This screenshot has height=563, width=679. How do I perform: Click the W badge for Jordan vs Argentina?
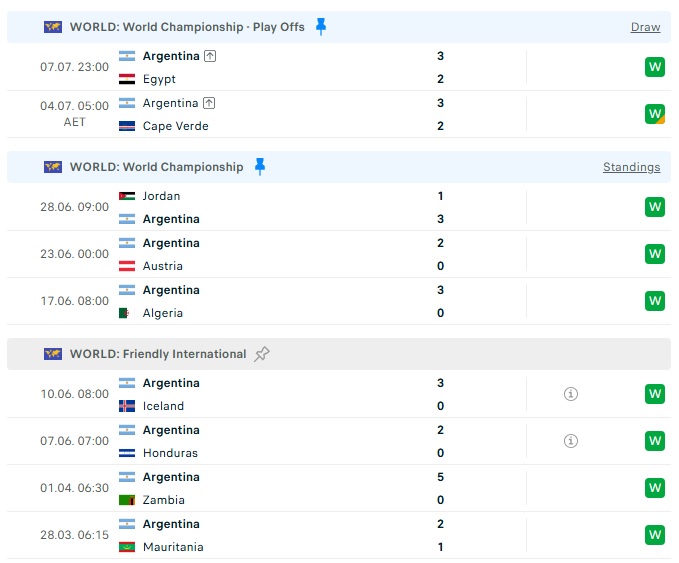tap(655, 207)
